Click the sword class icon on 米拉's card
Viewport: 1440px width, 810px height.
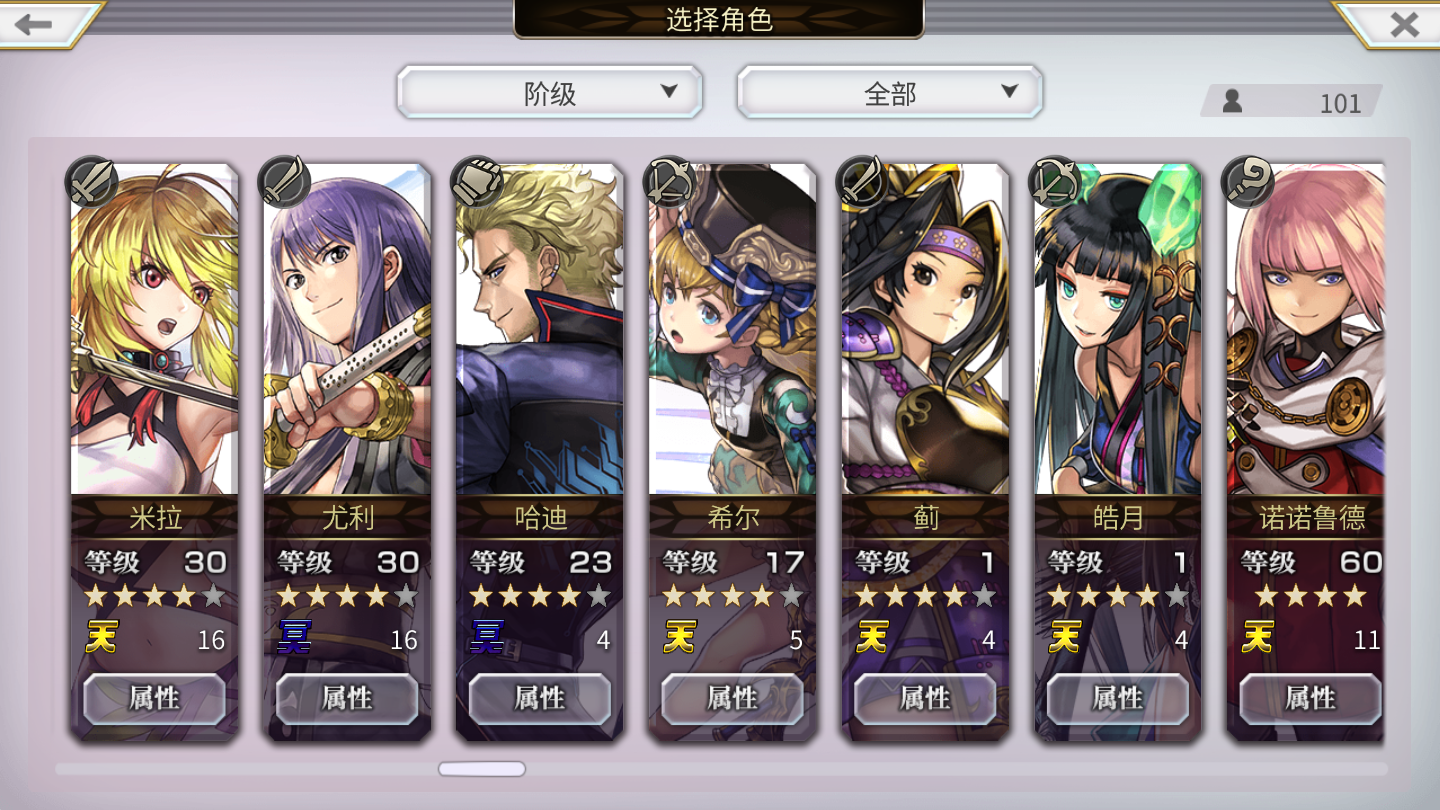pyautogui.click(x=92, y=182)
